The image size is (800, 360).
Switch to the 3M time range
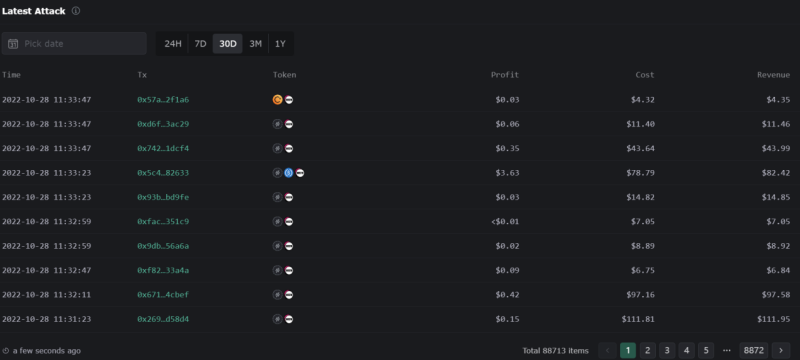click(256, 44)
